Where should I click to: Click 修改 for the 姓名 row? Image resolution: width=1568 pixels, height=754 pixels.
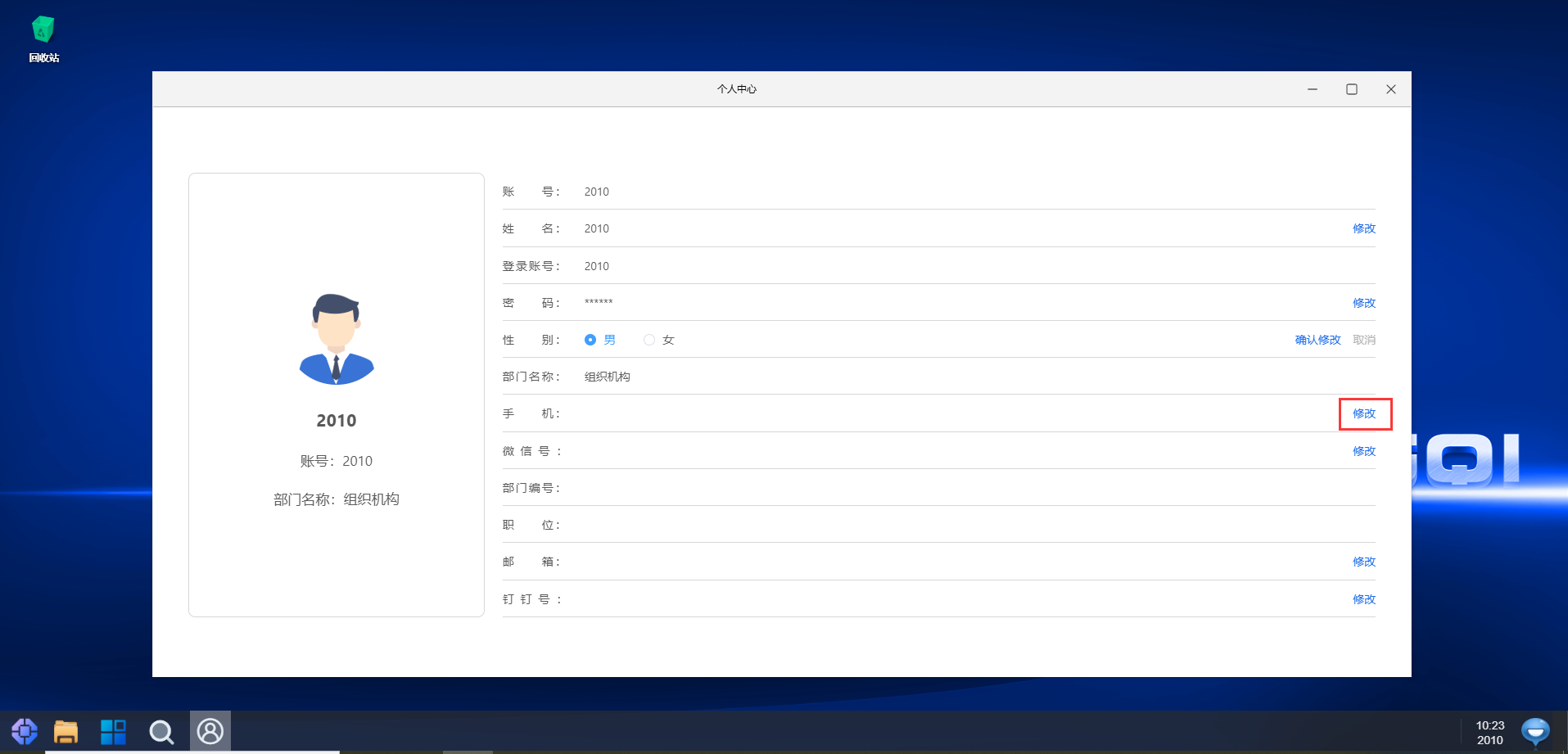pyautogui.click(x=1364, y=228)
